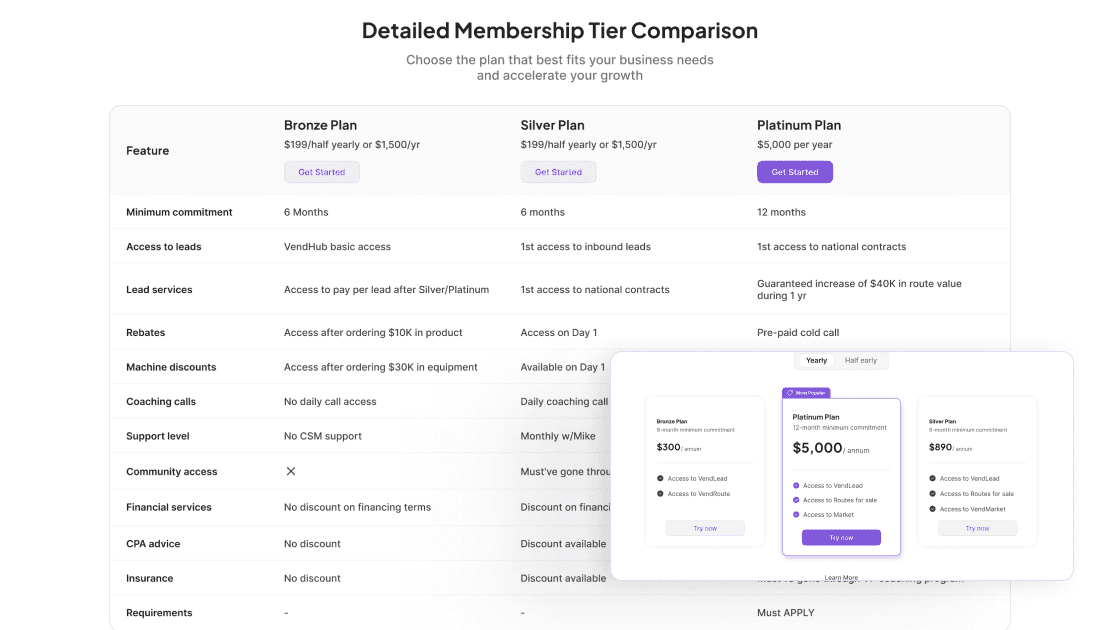Click Try now on the Bronze Plan card

click(x=705, y=528)
